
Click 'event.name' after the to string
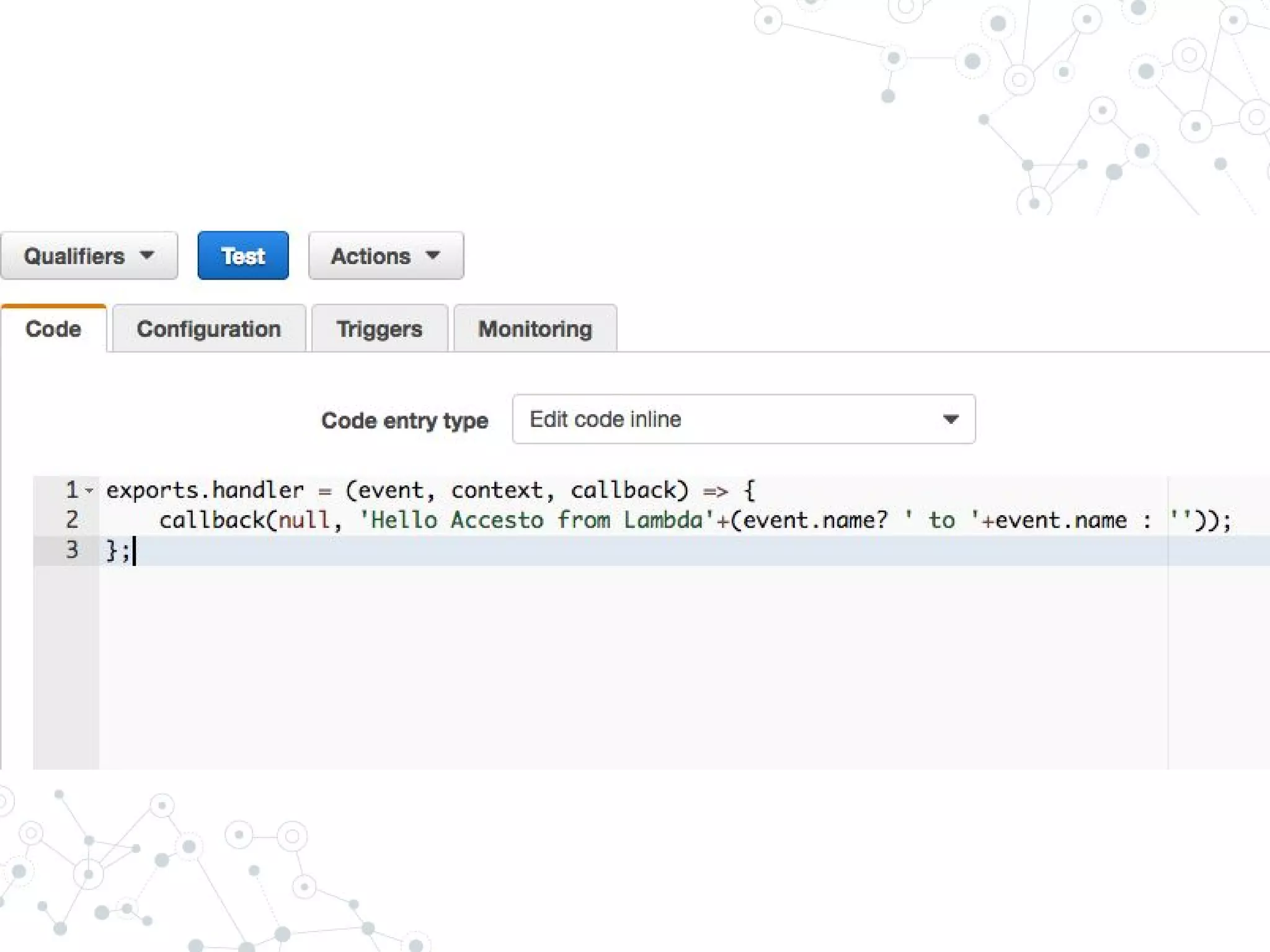(1061, 520)
